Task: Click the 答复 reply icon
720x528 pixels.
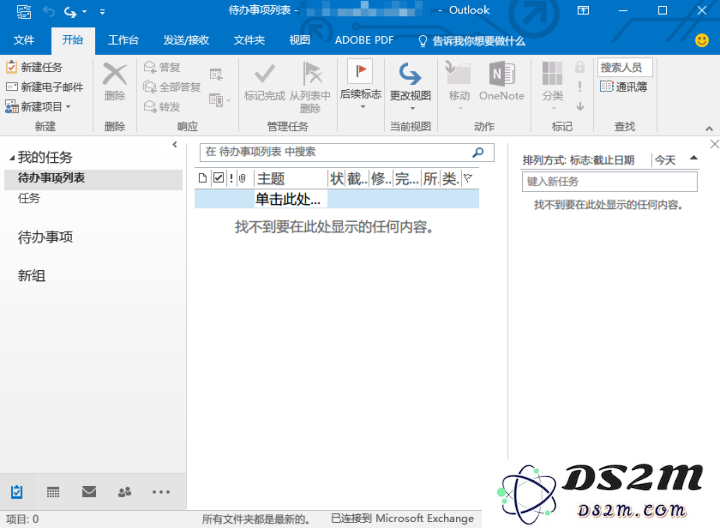Action: (150, 67)
